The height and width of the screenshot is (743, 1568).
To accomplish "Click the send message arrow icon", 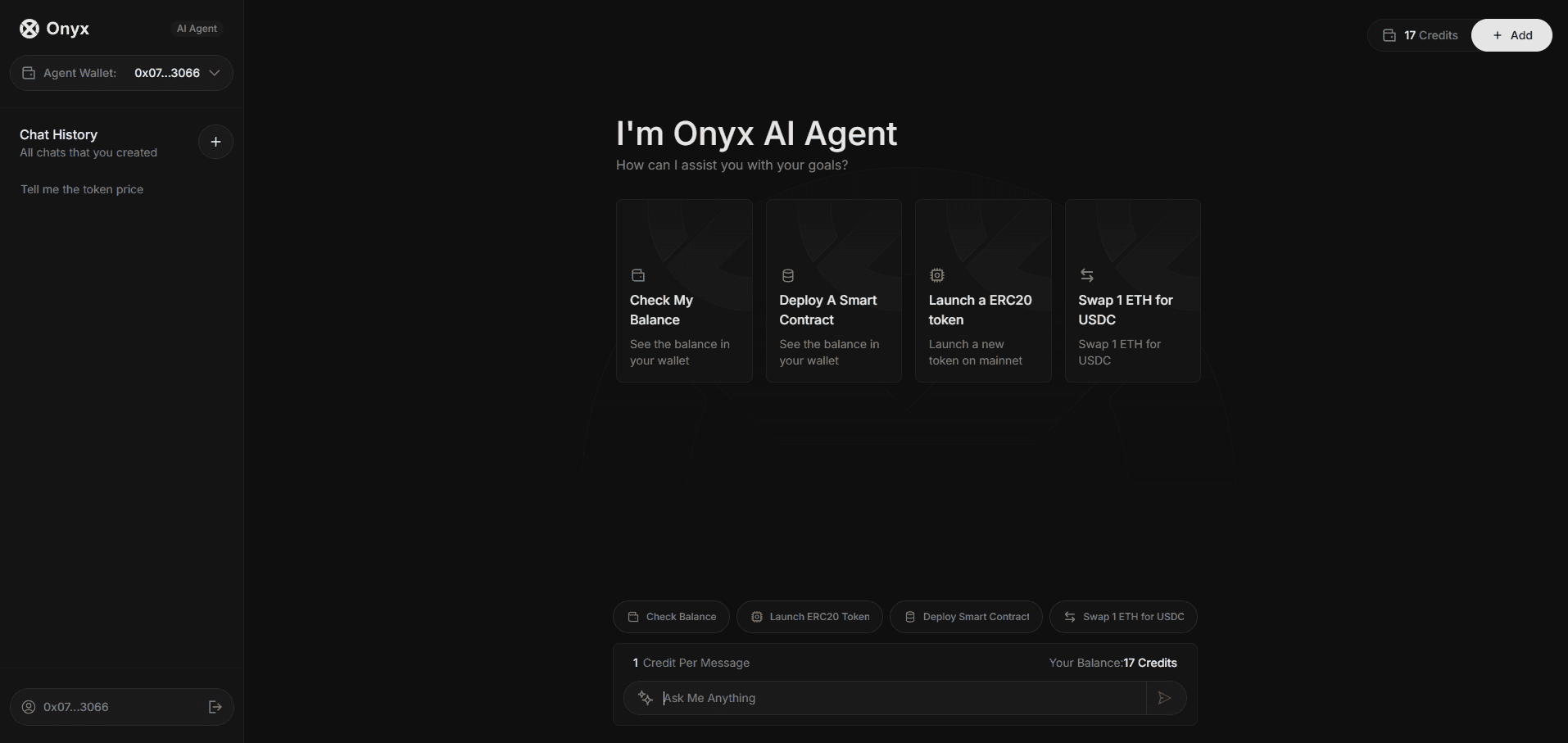I will [1164, 698].
